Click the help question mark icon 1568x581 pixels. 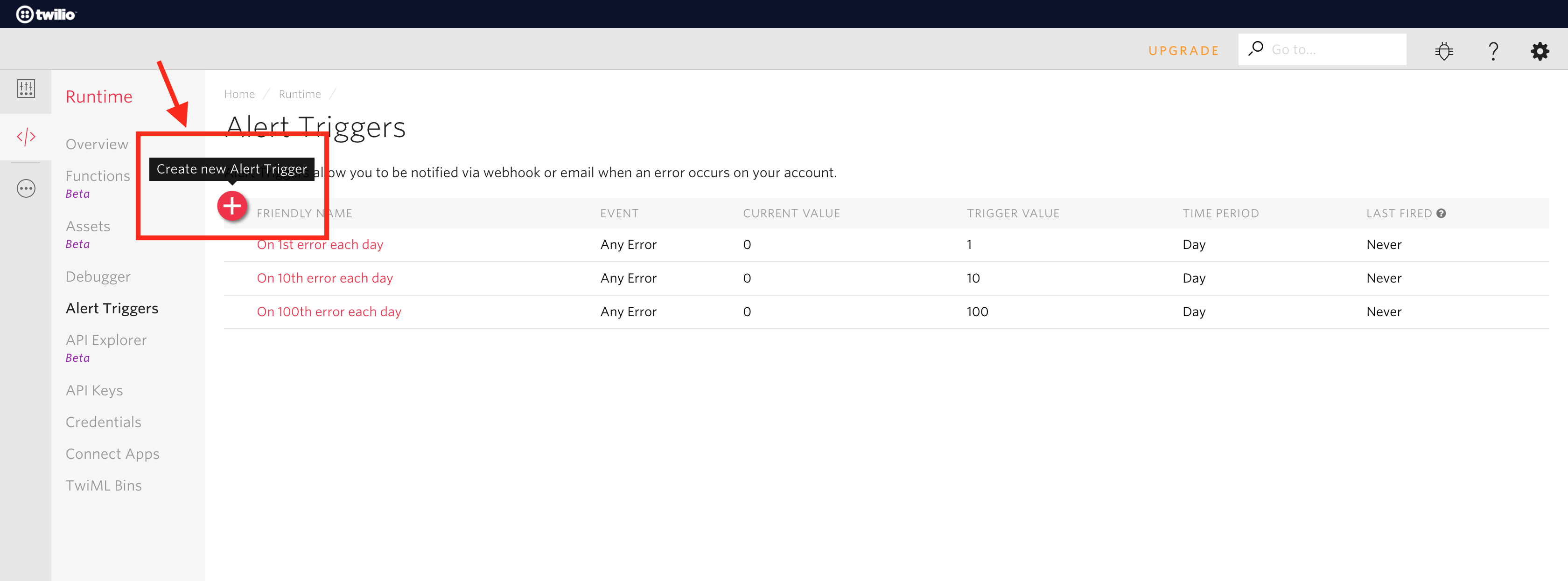pos(1492,50)
